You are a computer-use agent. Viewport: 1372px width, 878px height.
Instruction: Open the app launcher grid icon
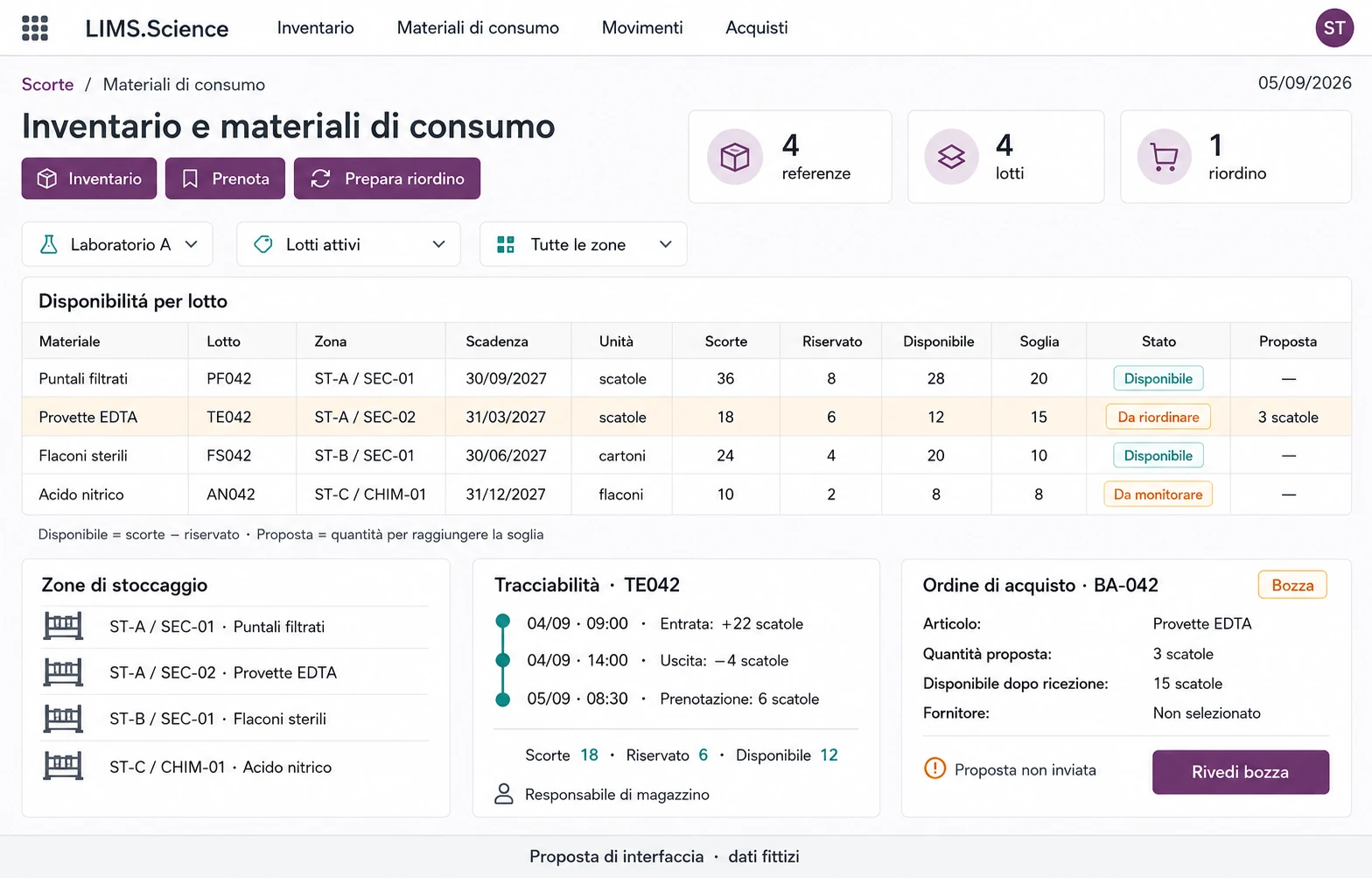(35, 28)
